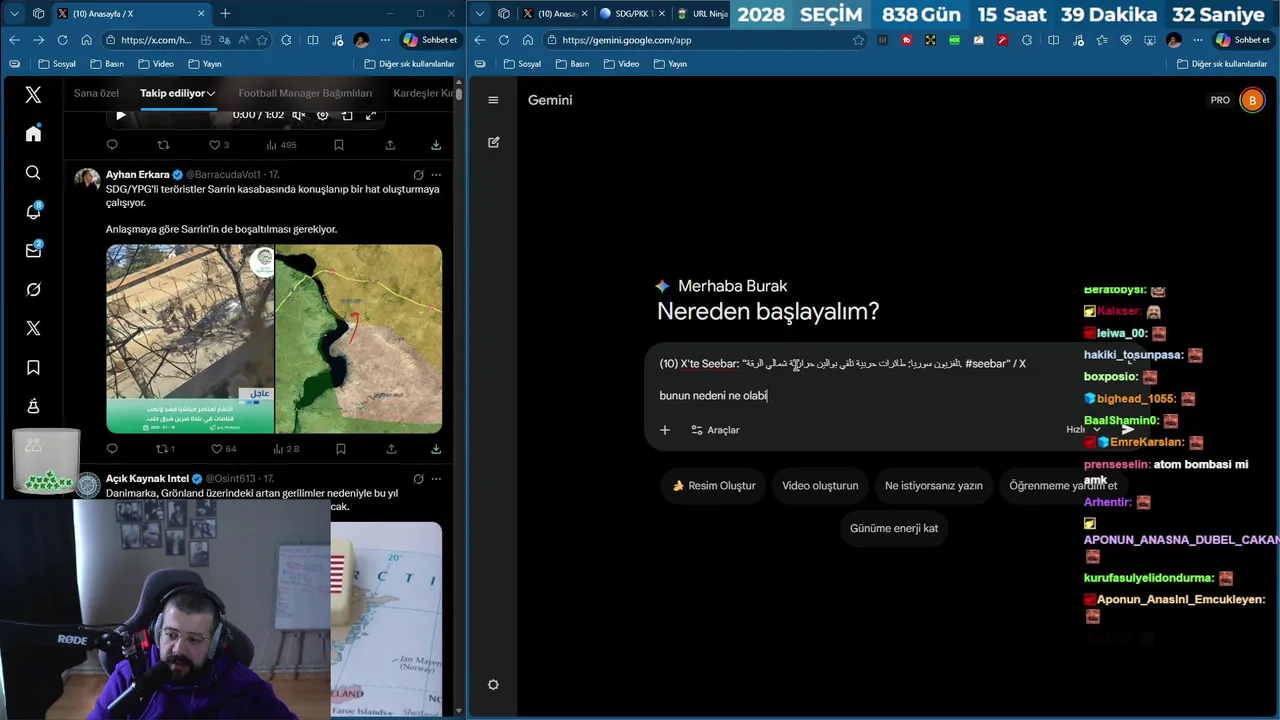The width and height of the screenshot is (1280, 720).
Task: Open the Hızlı model selector dropdown
Action: (1084, 430)
